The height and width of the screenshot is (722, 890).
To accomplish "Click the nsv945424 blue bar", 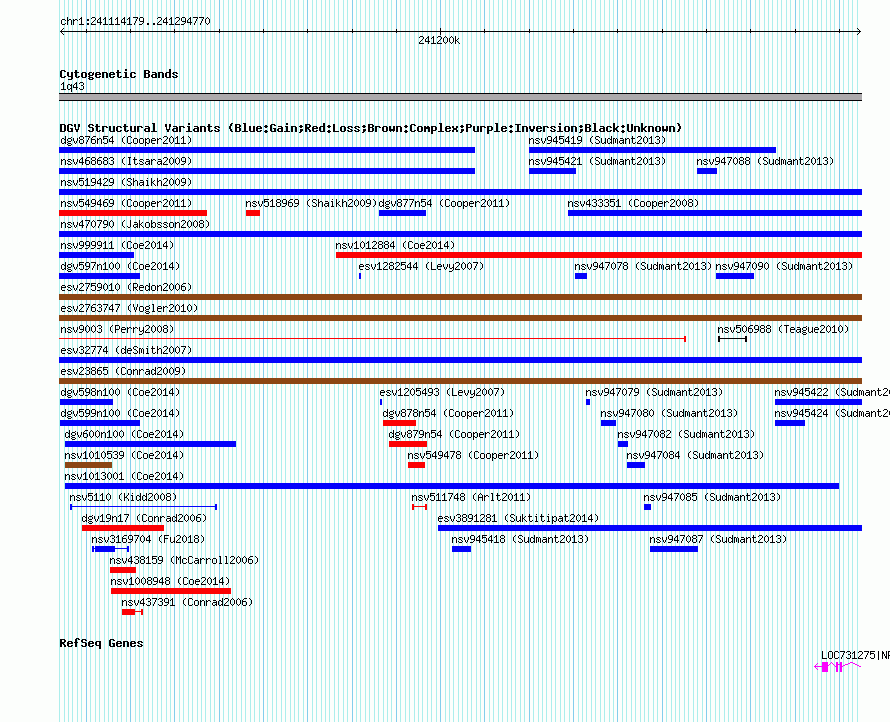I will click(790, 423).
